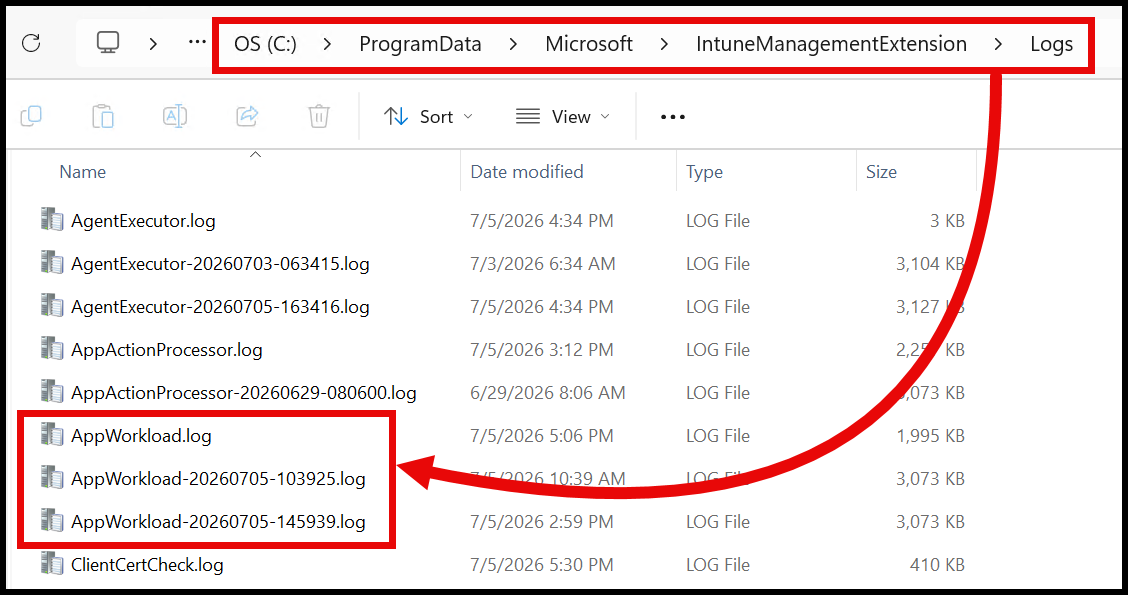Go to IntuneManagementExtension breadcrumb
Screen dimensions: 1128x595
831,44
